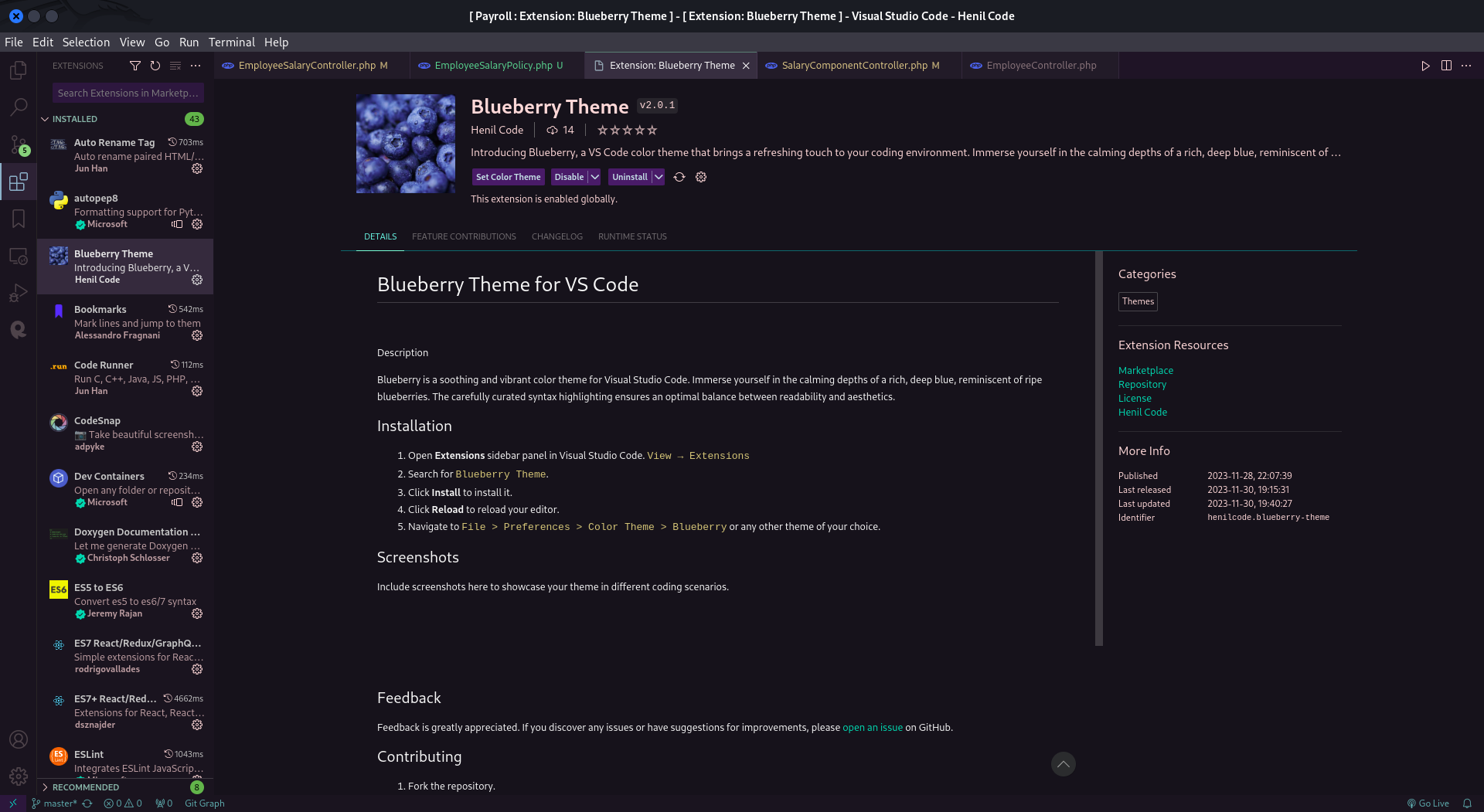
Task: Open Source Control view with badge
Action: coord(19,144)
